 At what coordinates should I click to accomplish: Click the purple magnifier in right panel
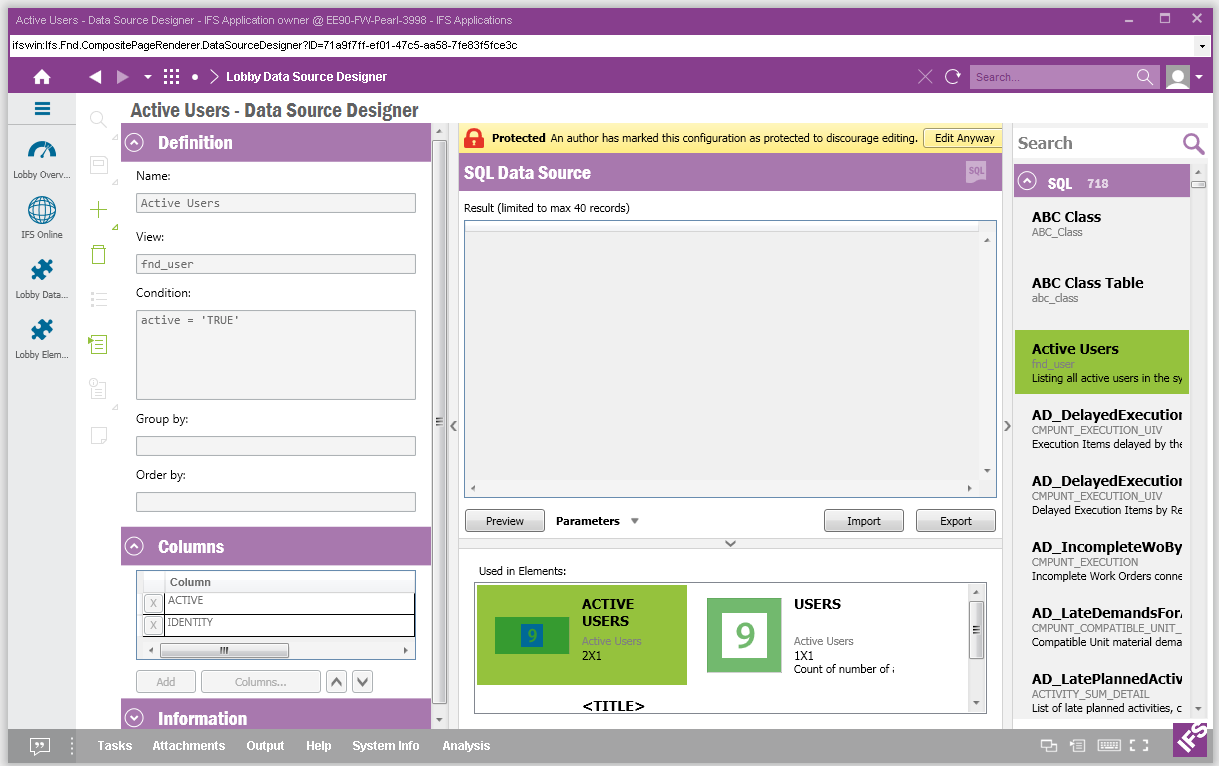pyautogui.click(x=1194, y=144)
